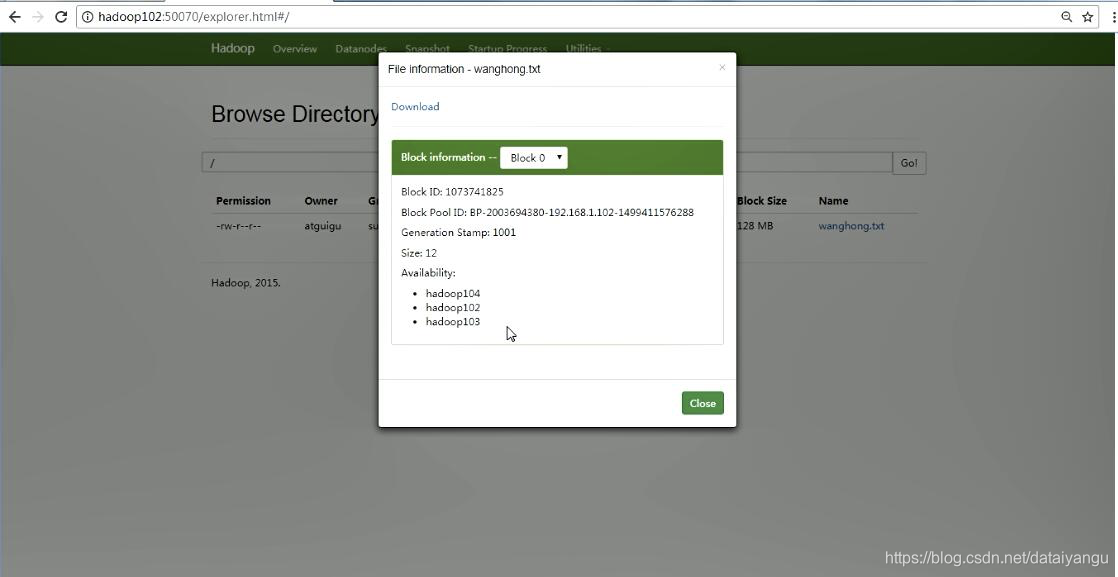Click hadoop102 in availability list
1118x577 pixels.
click(453, 307)
